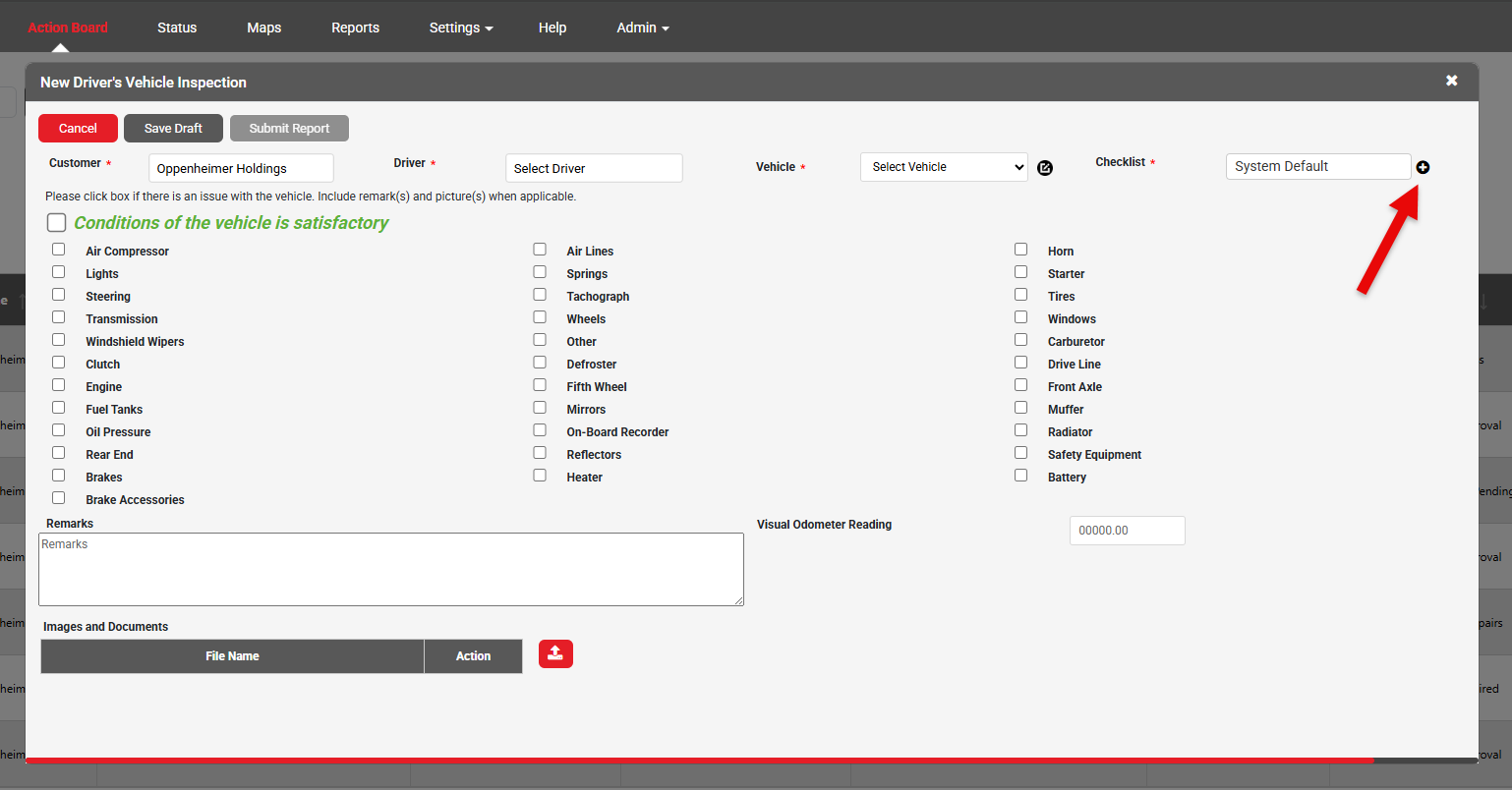Toggle the Tachograph checkbox
Screen dimensions: 1512x790
(x=540, y=295)
